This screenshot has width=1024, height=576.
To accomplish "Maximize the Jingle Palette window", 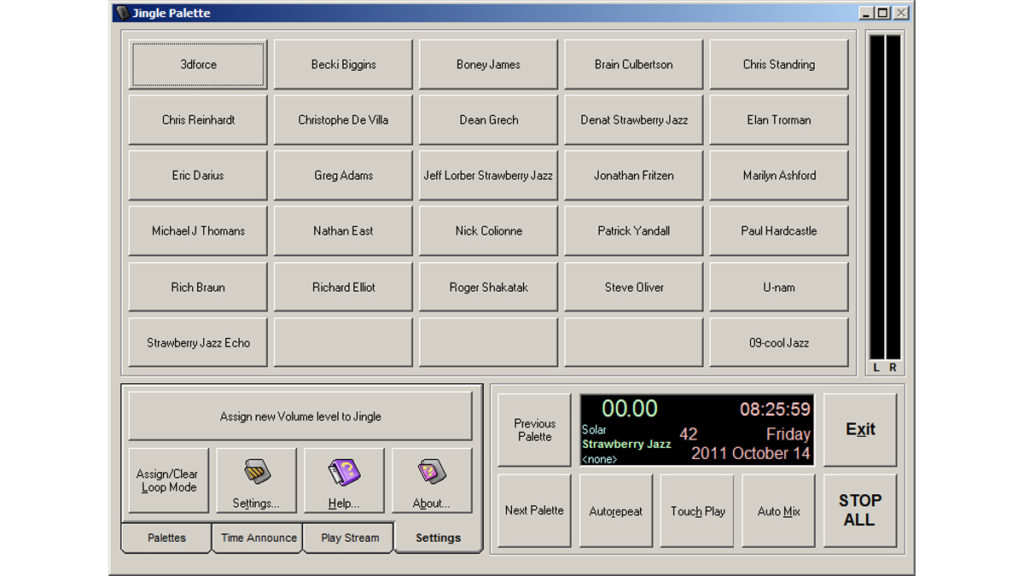I will (x=883, y=12).
